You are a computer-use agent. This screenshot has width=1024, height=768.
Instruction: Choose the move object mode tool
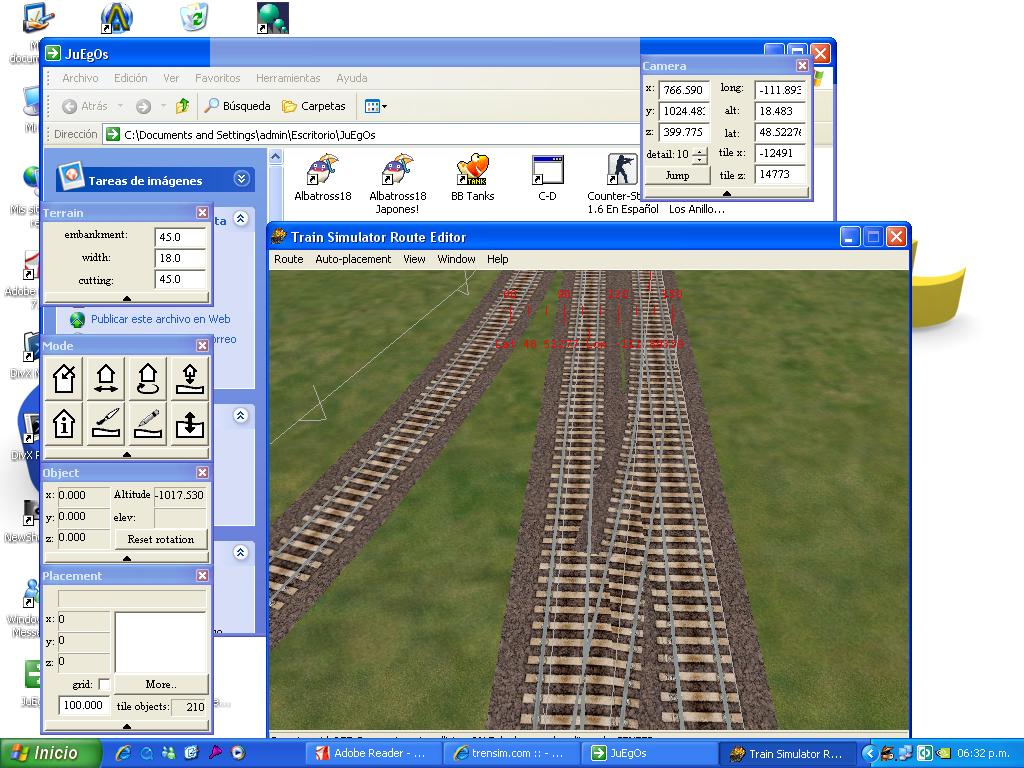106,379
